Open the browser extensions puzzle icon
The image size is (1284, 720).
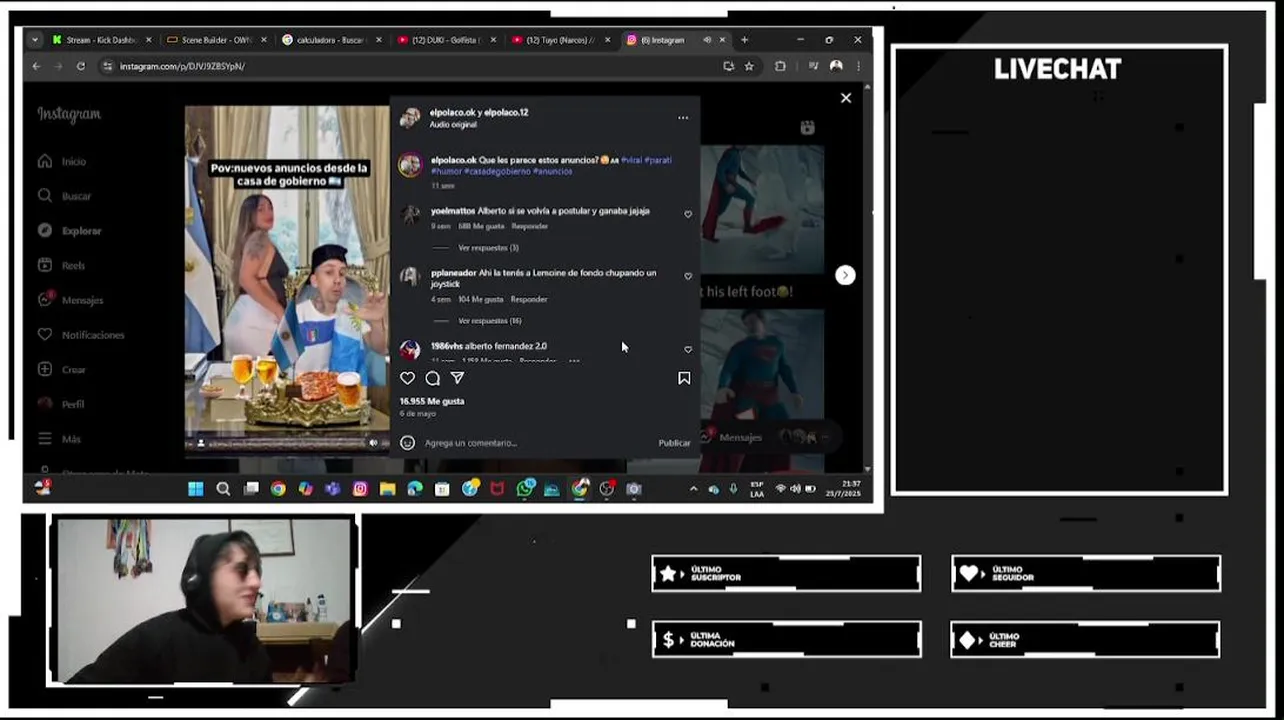(780, 66)
